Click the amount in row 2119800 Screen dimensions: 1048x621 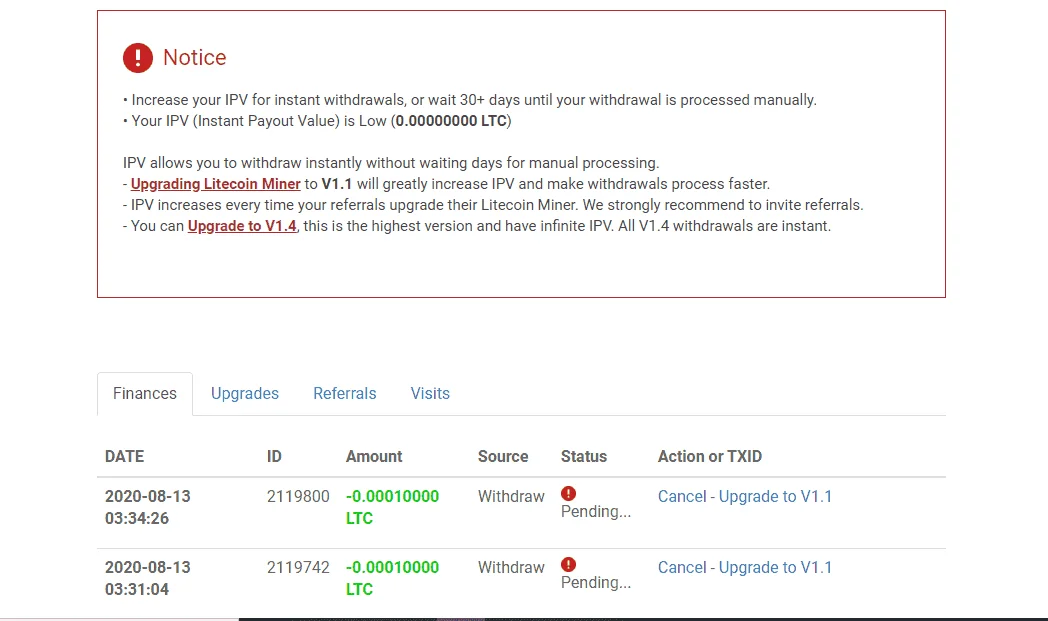point(392,507)
